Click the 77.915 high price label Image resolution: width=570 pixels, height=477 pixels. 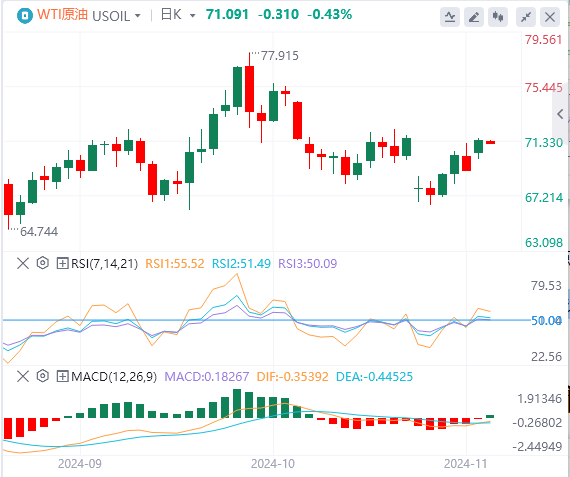[x=280, y=56]
